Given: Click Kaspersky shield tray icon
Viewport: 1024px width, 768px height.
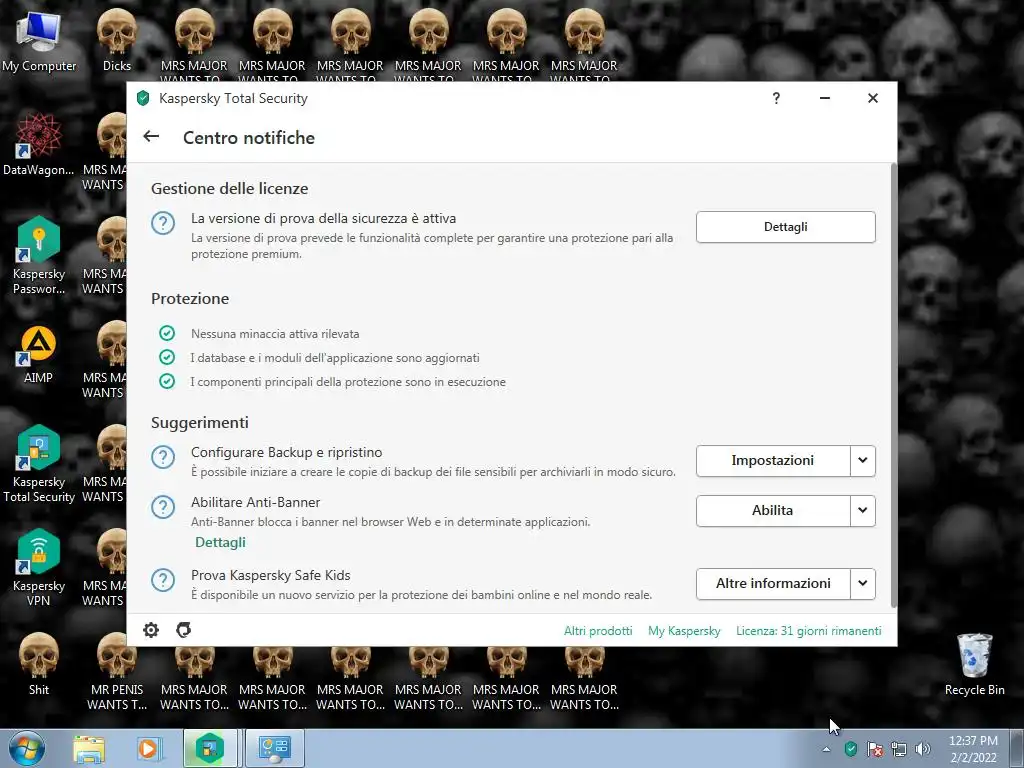Looking at the screenshot, I should (850, 748).
